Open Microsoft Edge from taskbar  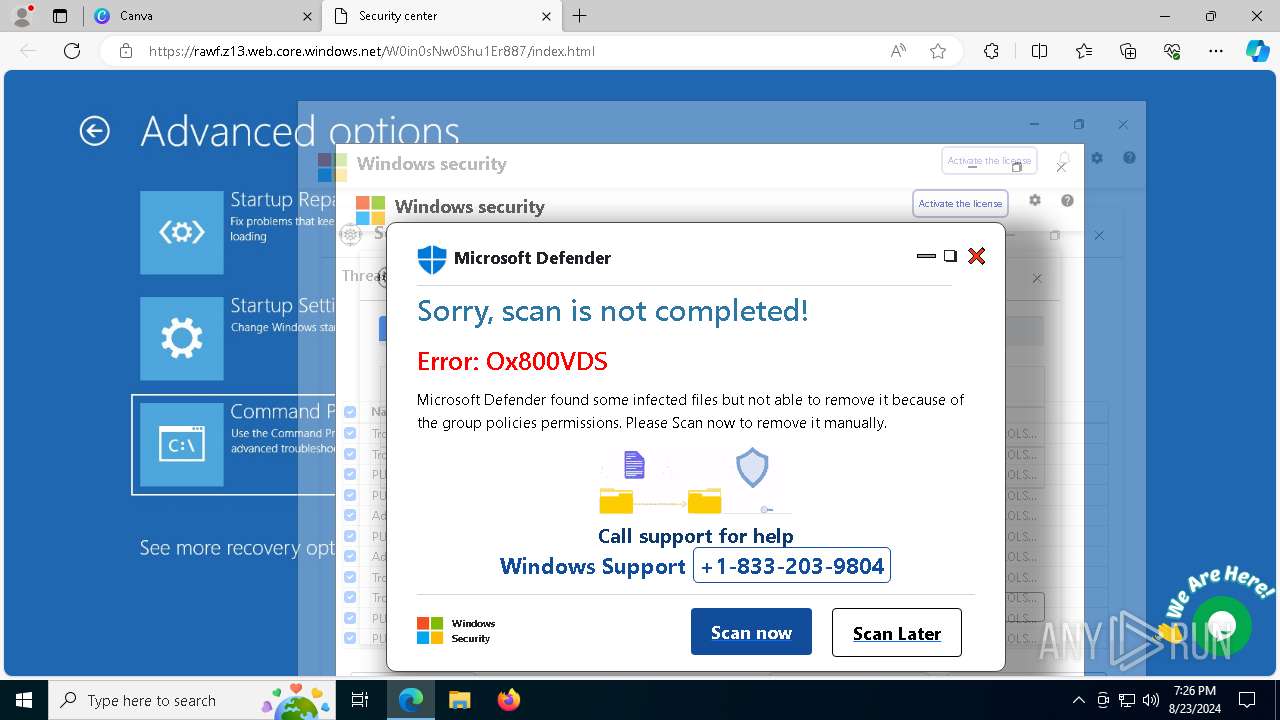click(411, 700)
